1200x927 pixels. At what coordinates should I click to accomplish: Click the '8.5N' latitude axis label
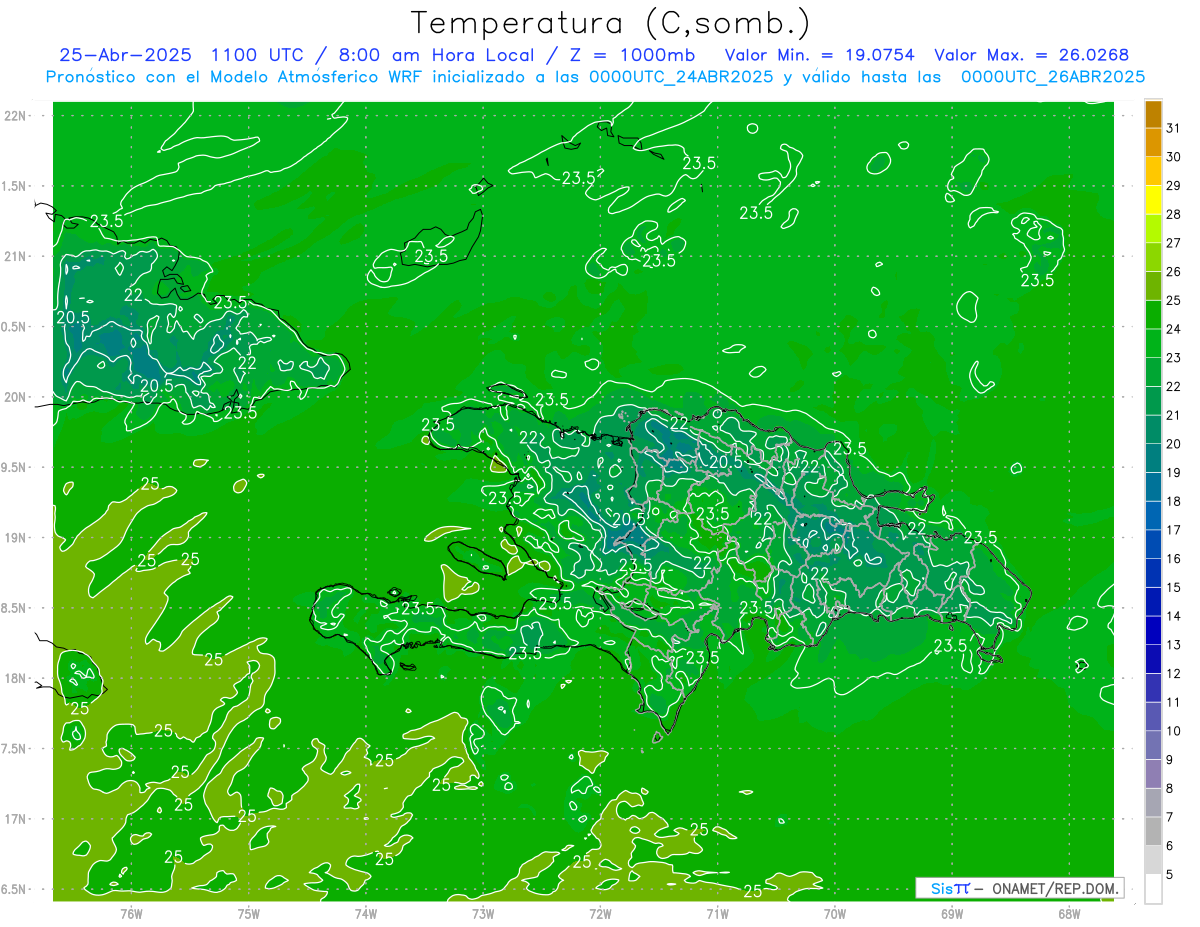(x=15, y=608)
